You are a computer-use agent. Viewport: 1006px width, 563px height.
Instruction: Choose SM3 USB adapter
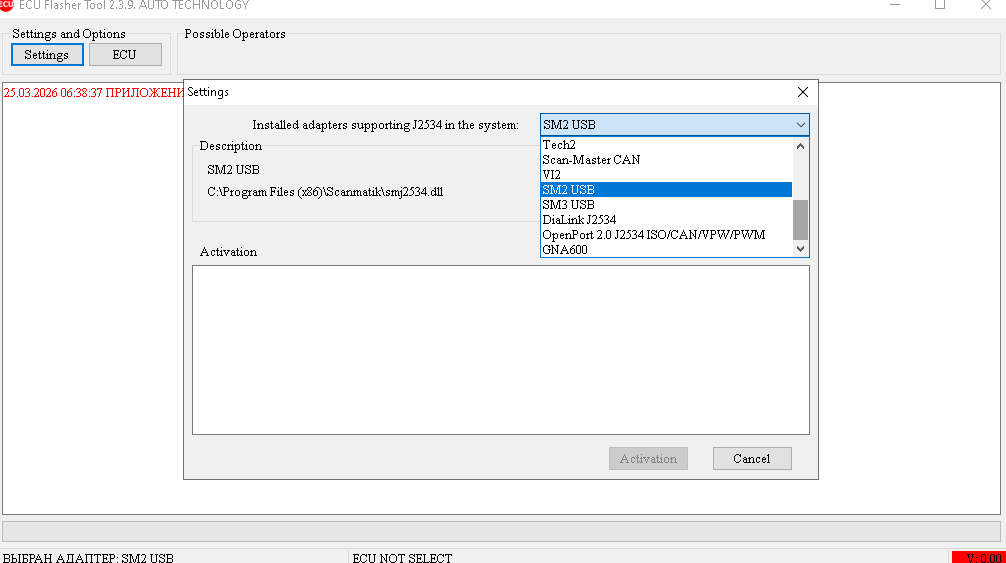568,205
